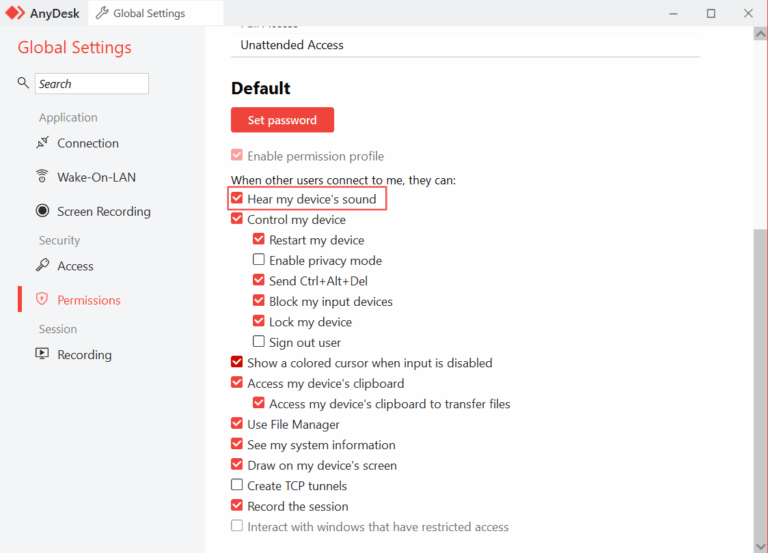The image size is (768, 553).
Task: Click the Search input field
Action: (92, 84)
